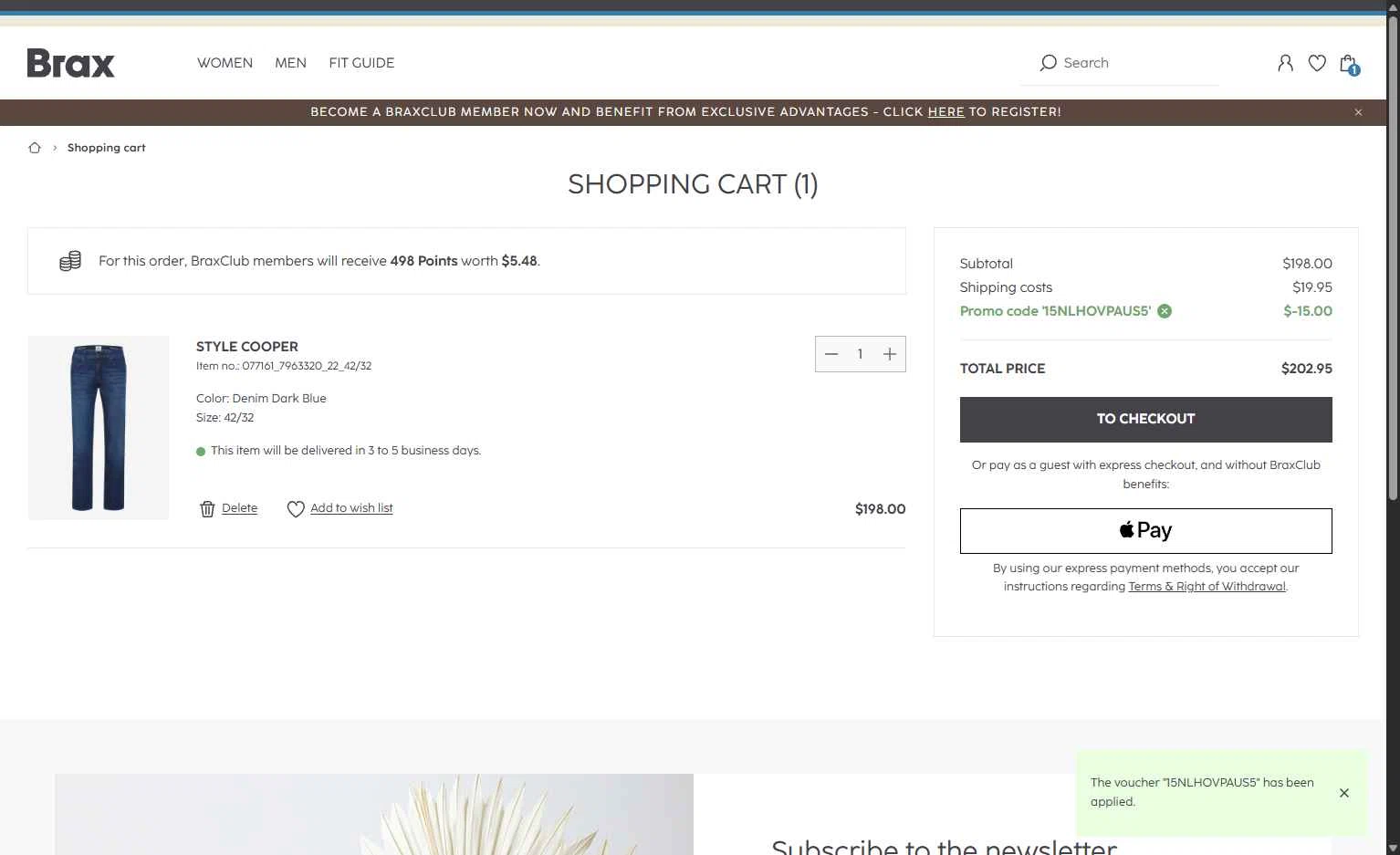Click the Delete link for Style Cooper
Viewport: 1400px width, 855px height.
239,508
